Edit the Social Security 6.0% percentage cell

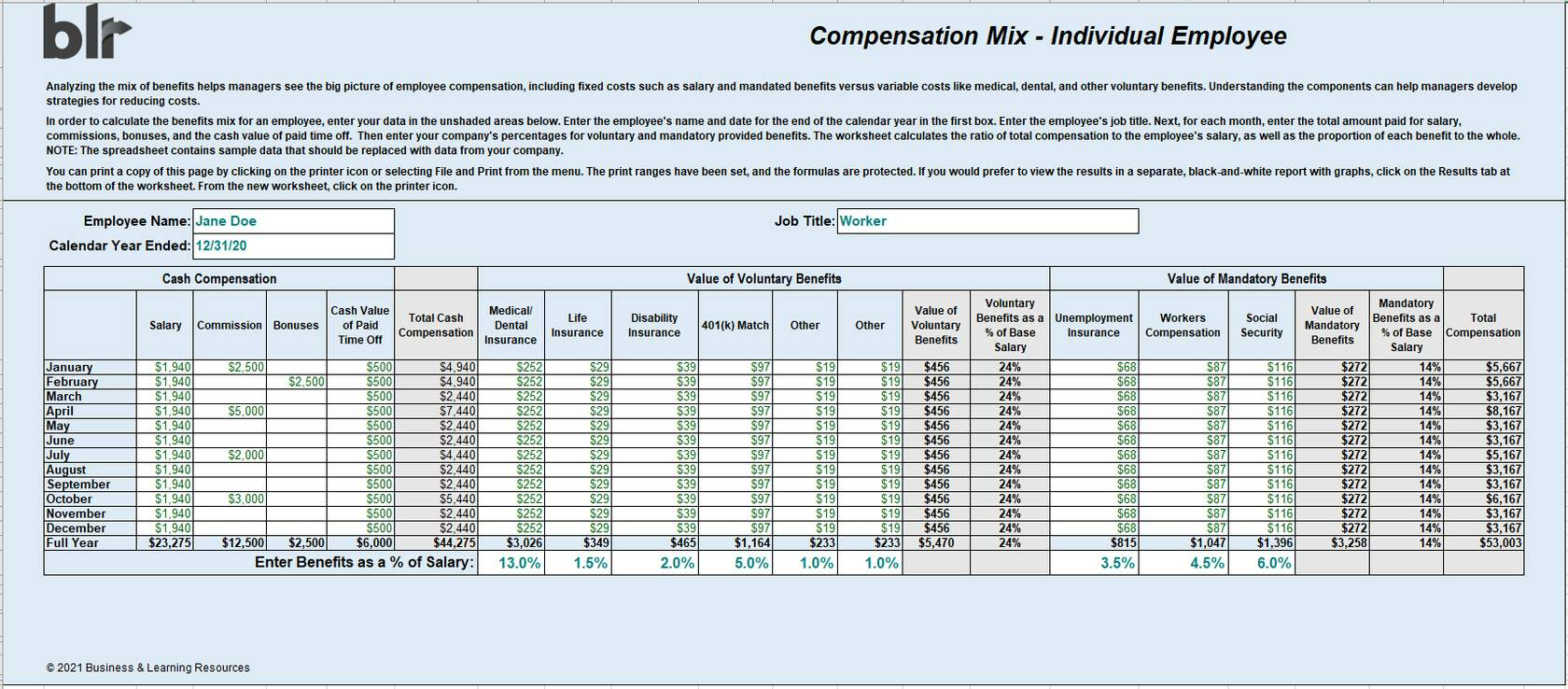pyautogui.click(x=1262, y=563)
